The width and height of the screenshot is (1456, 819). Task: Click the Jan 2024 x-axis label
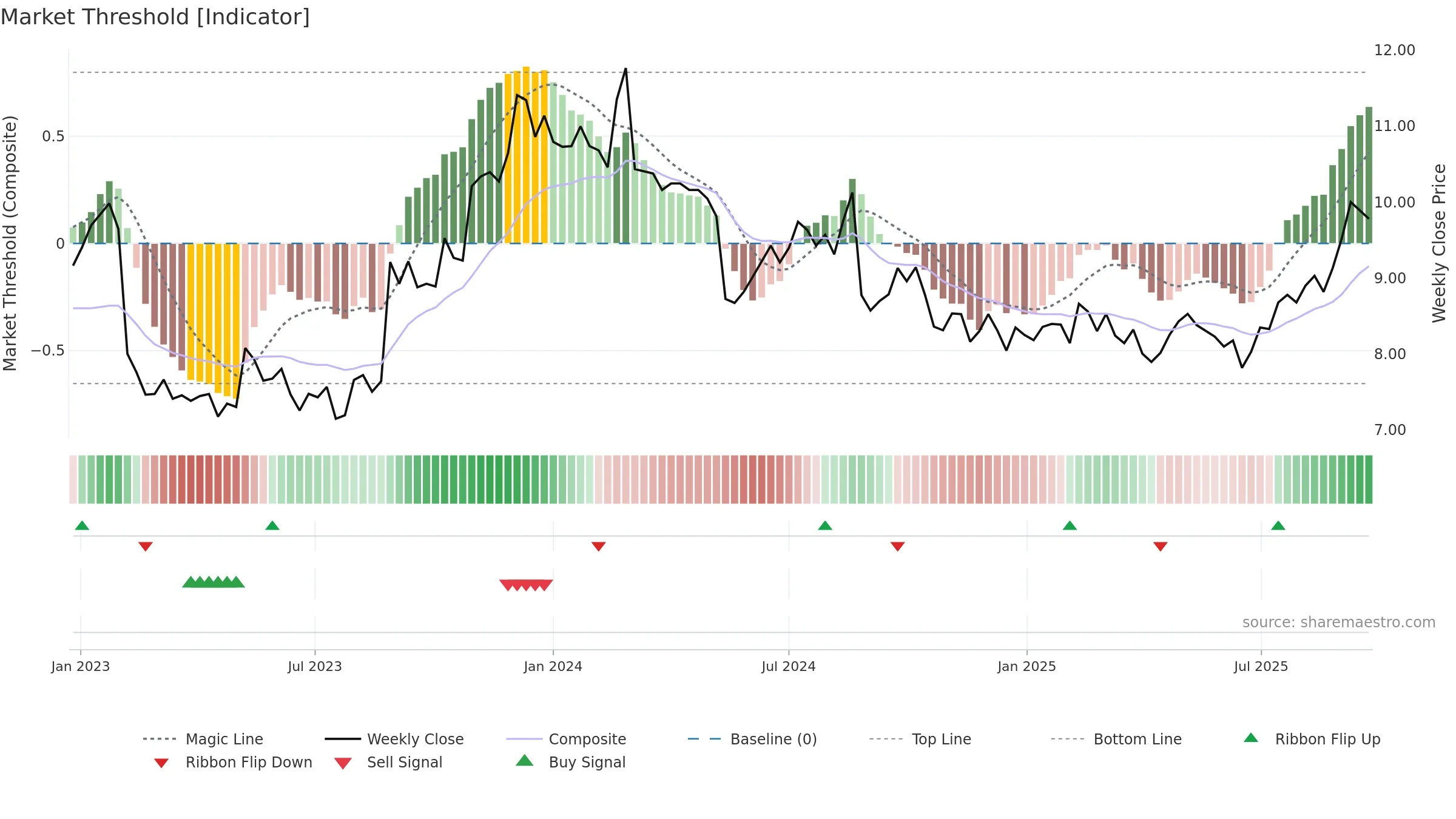coord(553,666)
